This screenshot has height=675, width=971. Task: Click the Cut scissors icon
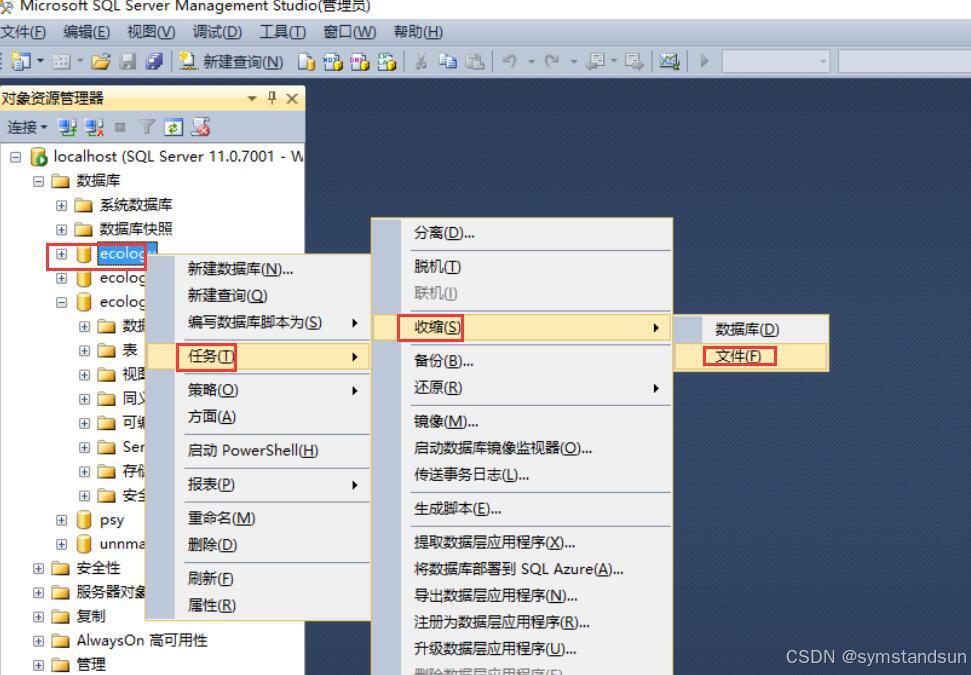(x=421, y=61)
